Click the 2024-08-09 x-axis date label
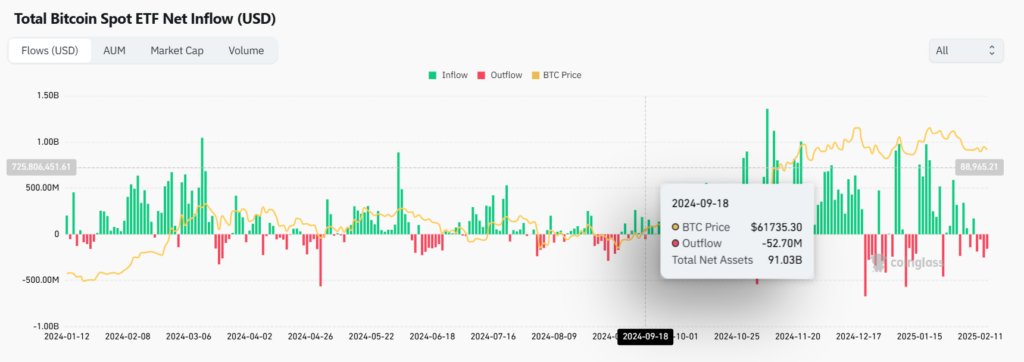Screen dimensions: 1024x362 click(x=554, y=337)
